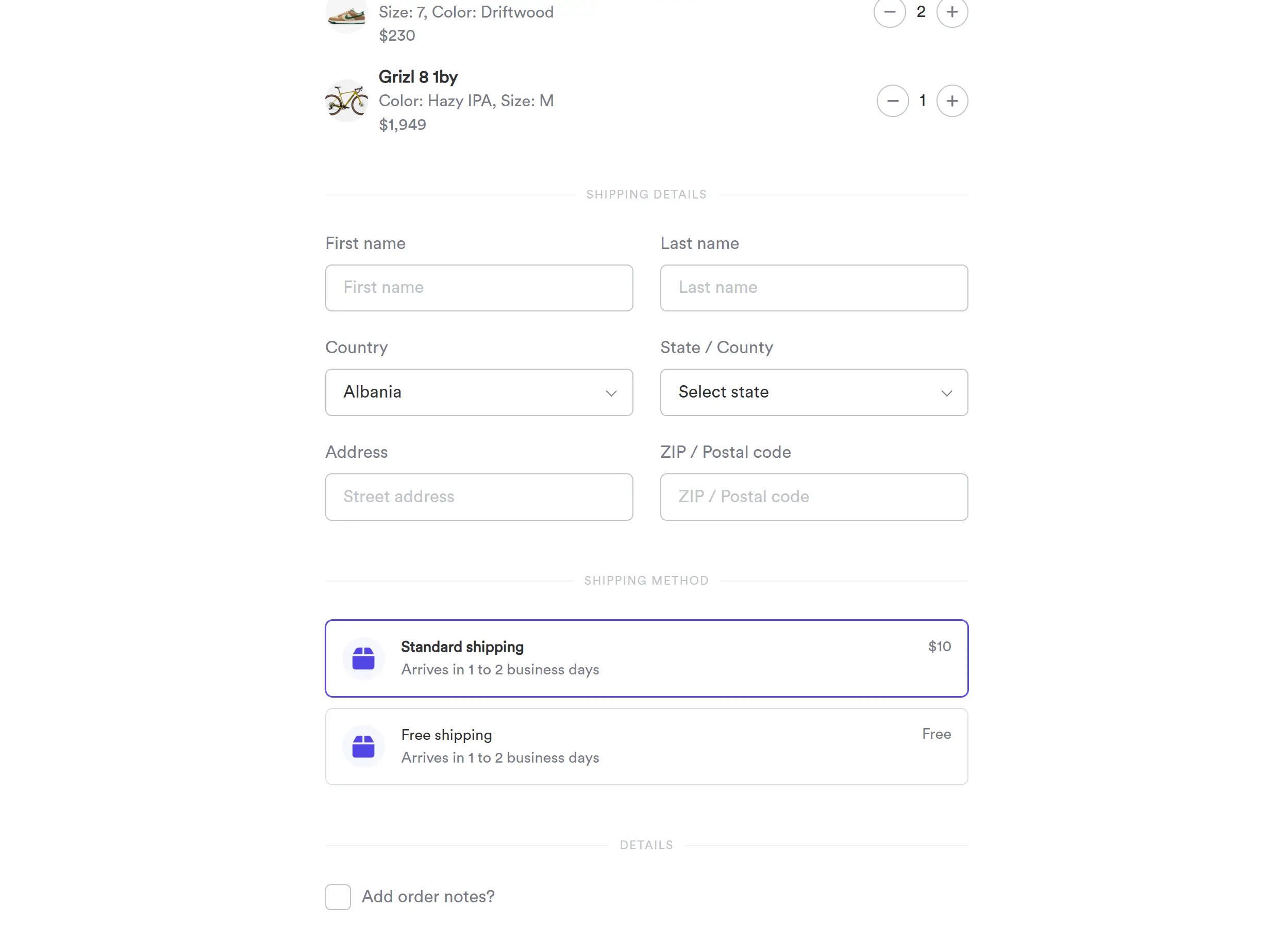Choose the Free shipping option
The width and height of the screenshot is (1288, 925).
[646, 746]
